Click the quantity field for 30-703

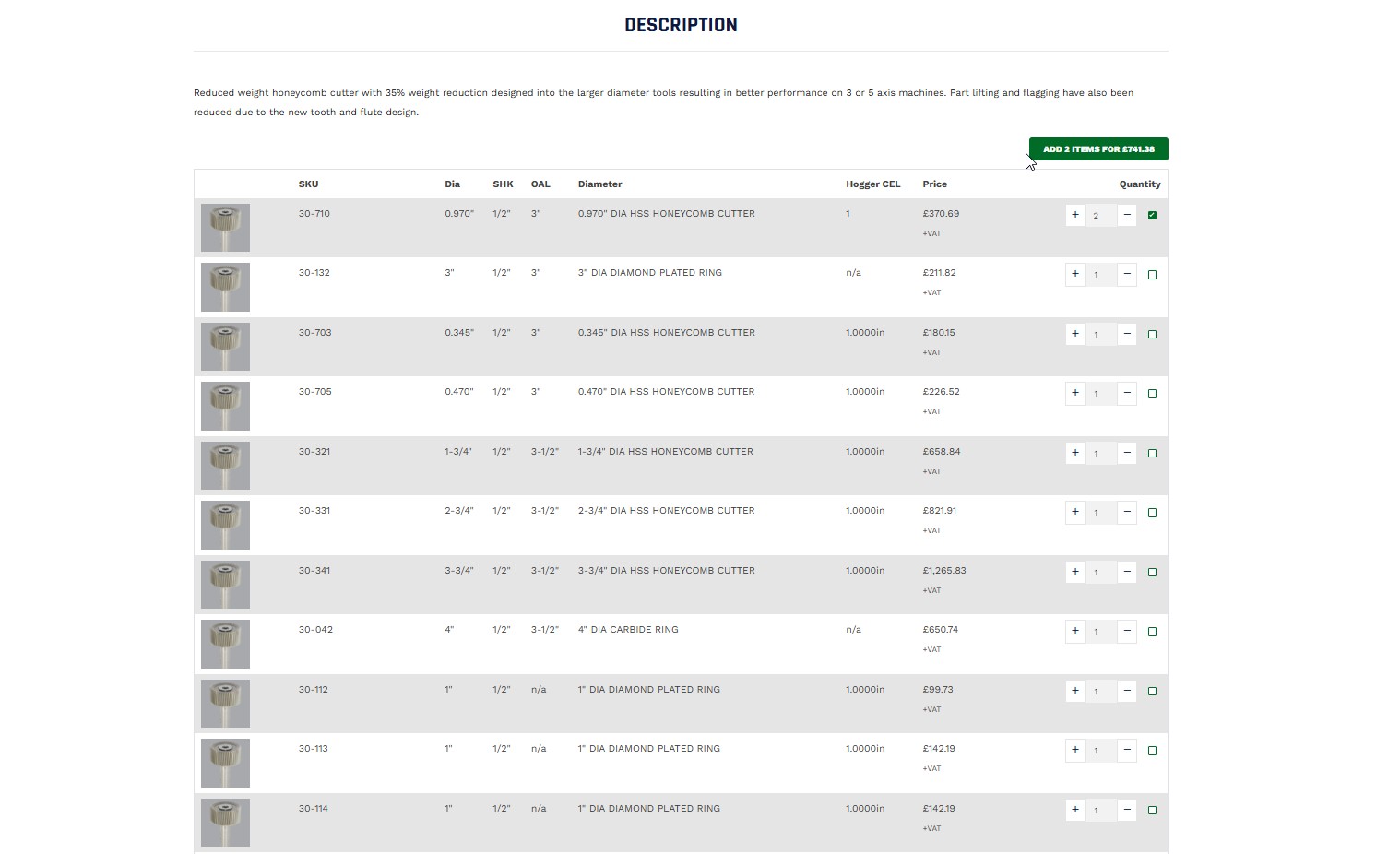tap(1100, 335)
